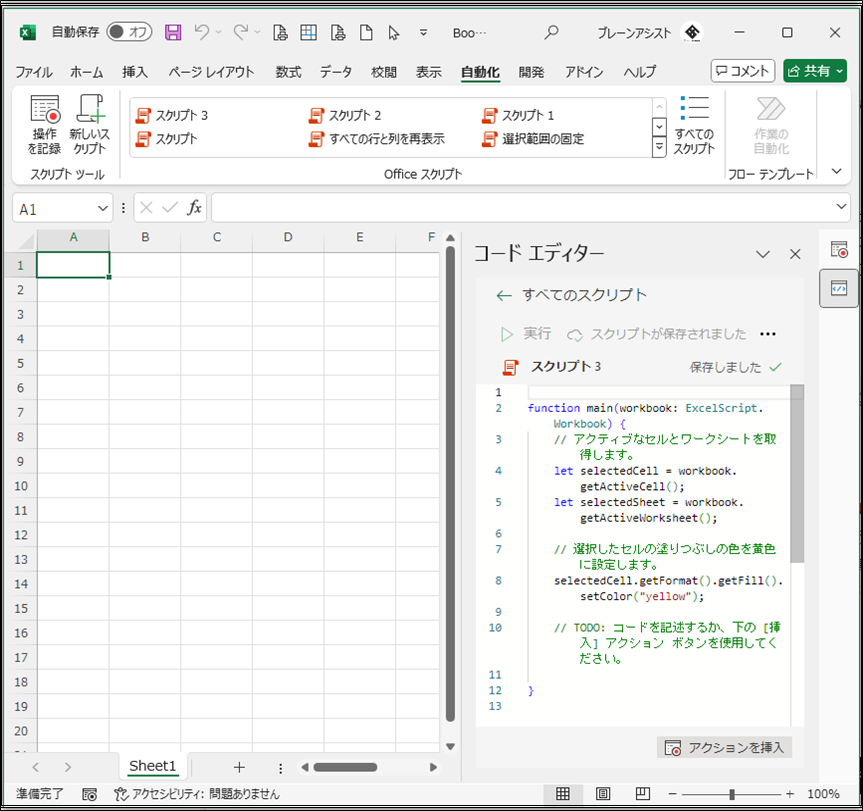Screen dimensions: 863x811
Task: Select cell A1 in the worksheet
Action: 73,265
